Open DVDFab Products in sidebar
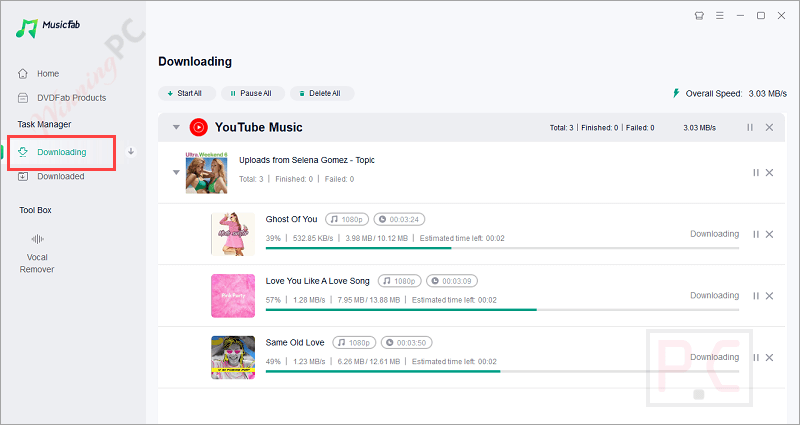 62,98
